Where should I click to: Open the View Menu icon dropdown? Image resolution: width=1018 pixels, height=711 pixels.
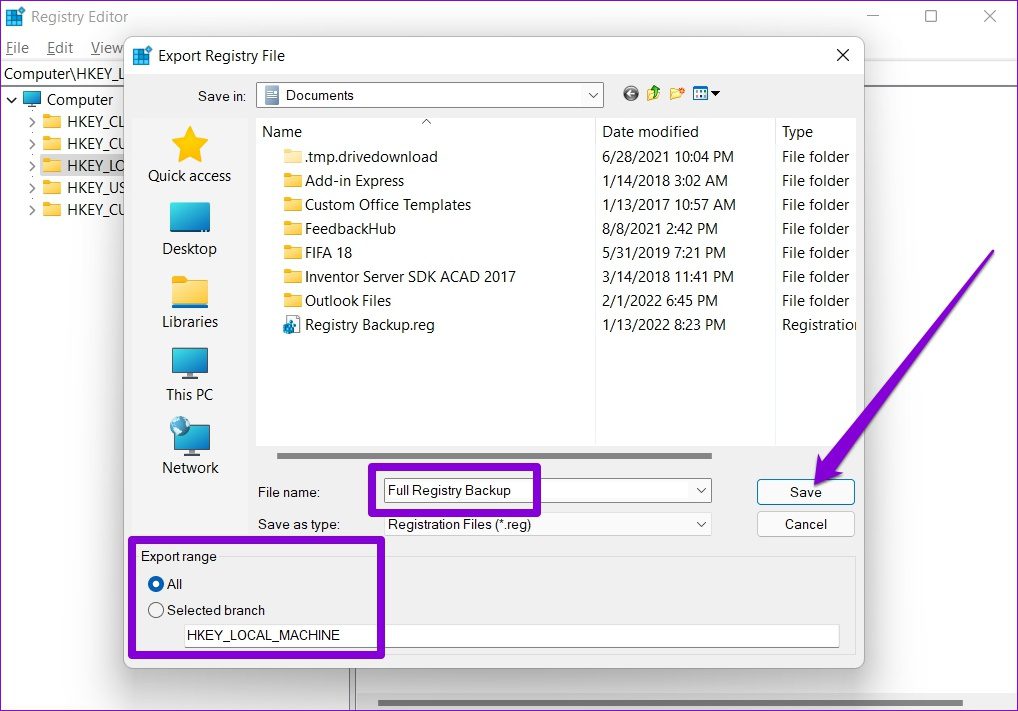click(706, 94)
